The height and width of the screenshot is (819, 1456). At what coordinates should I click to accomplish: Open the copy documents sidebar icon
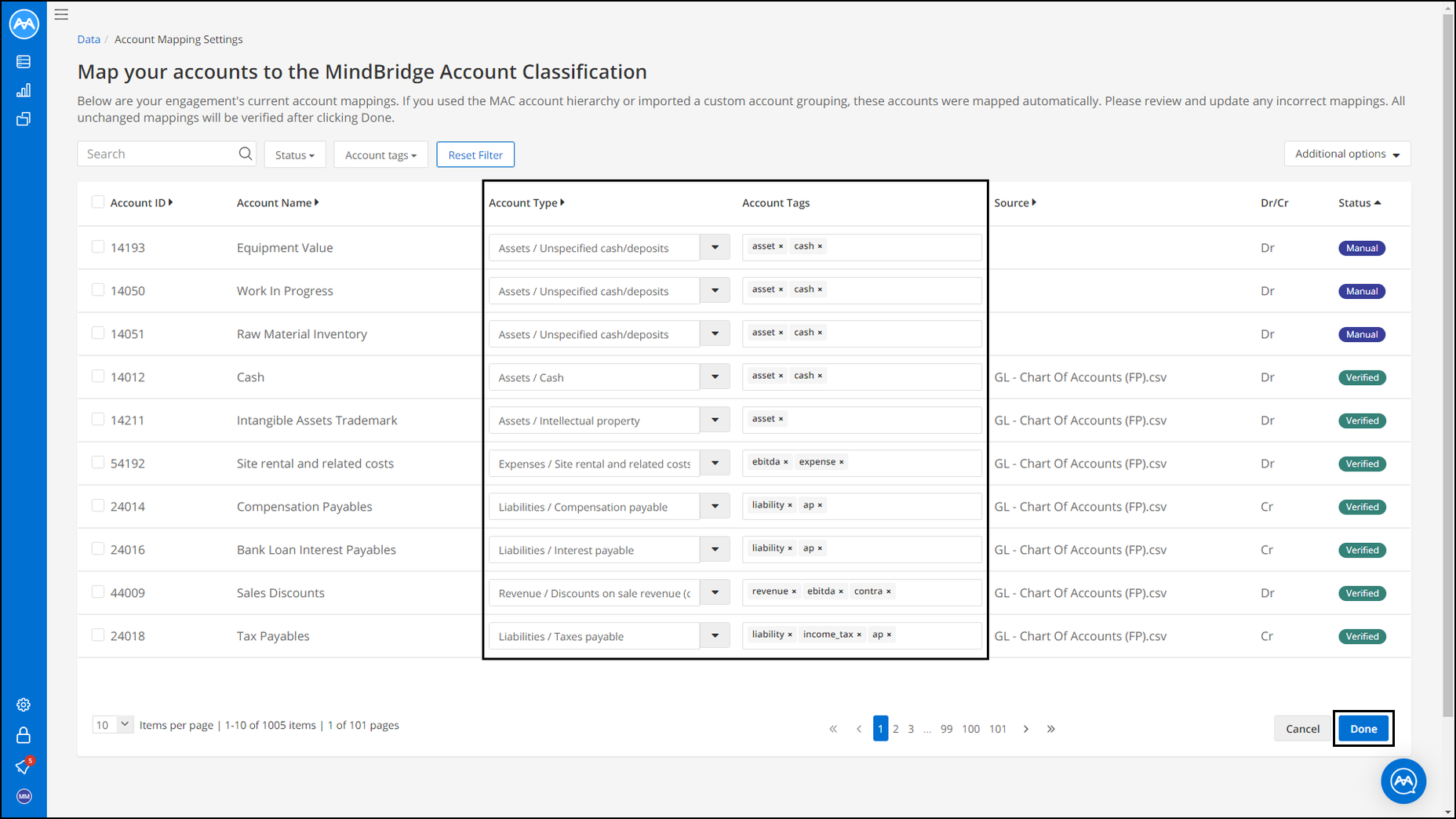point(24,119)
